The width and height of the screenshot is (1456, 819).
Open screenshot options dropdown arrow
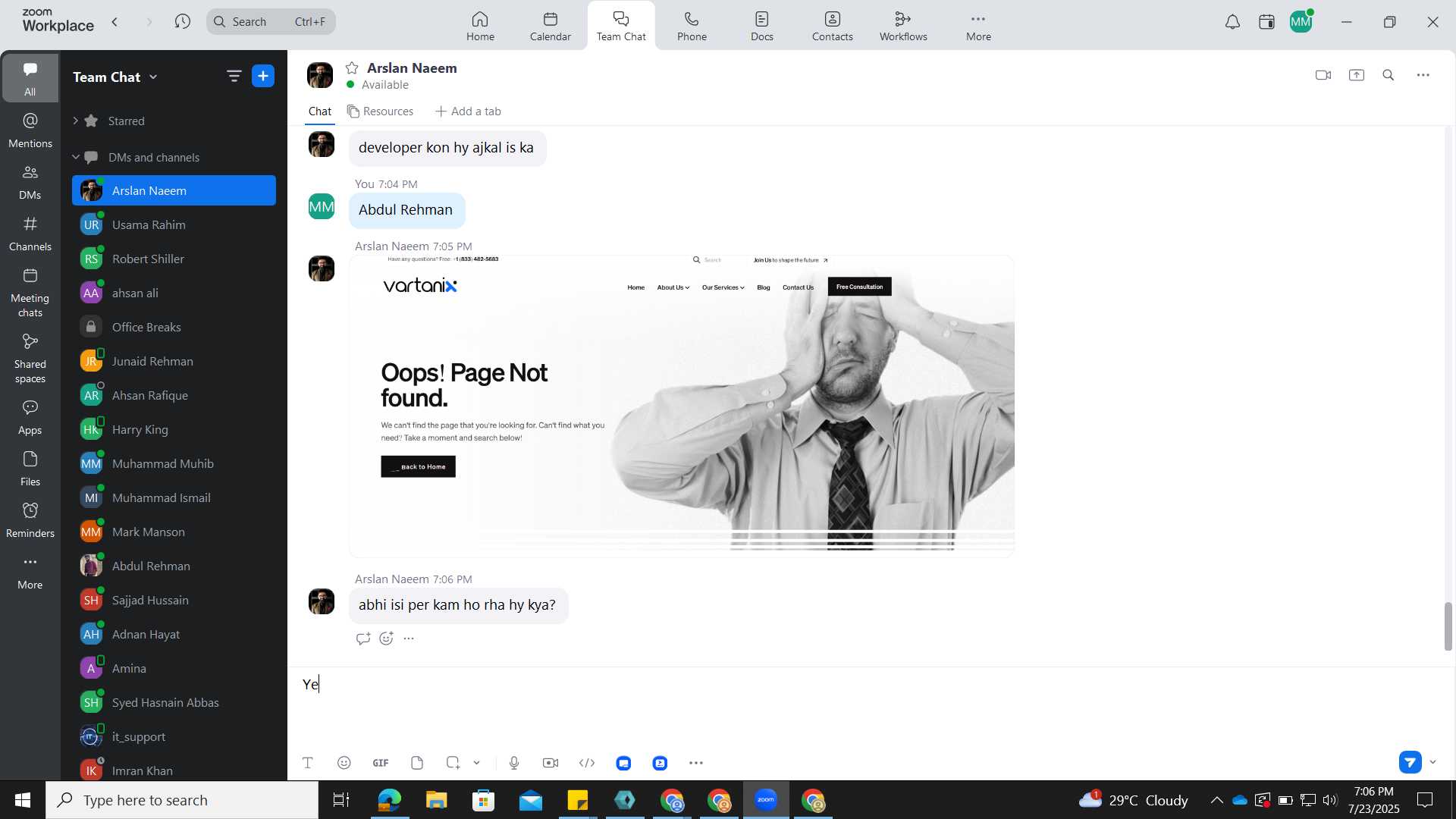click(476, 763)
